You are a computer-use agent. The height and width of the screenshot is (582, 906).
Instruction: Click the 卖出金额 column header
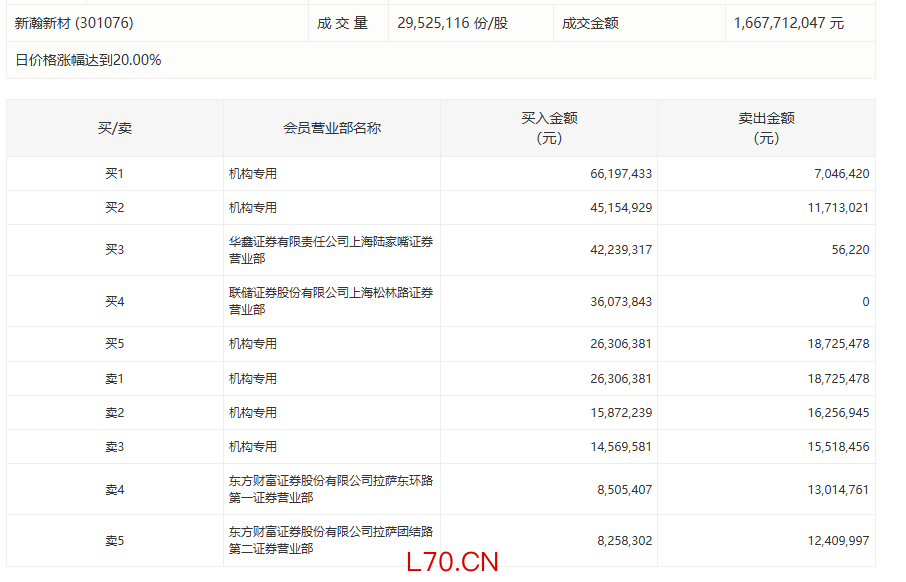point(766,128)
